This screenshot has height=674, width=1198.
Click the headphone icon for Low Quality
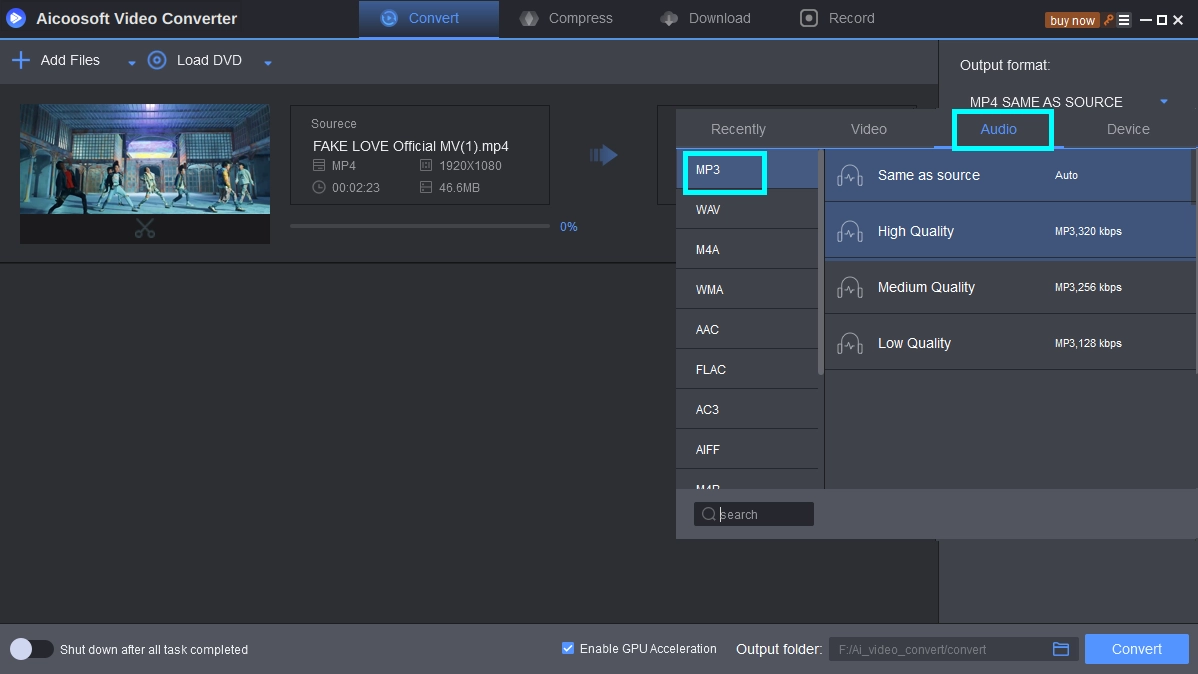pos(849,343)
